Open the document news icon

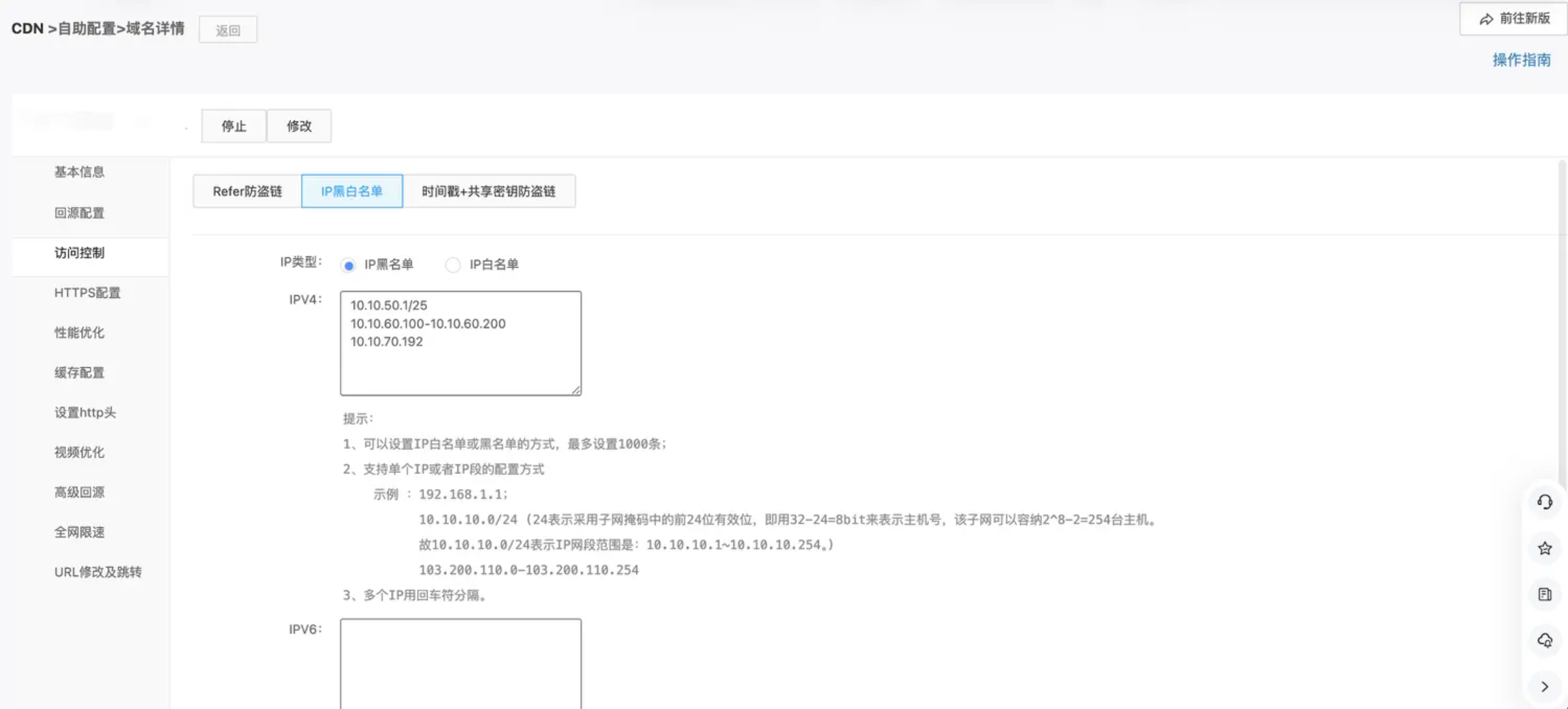point(1544,594)
